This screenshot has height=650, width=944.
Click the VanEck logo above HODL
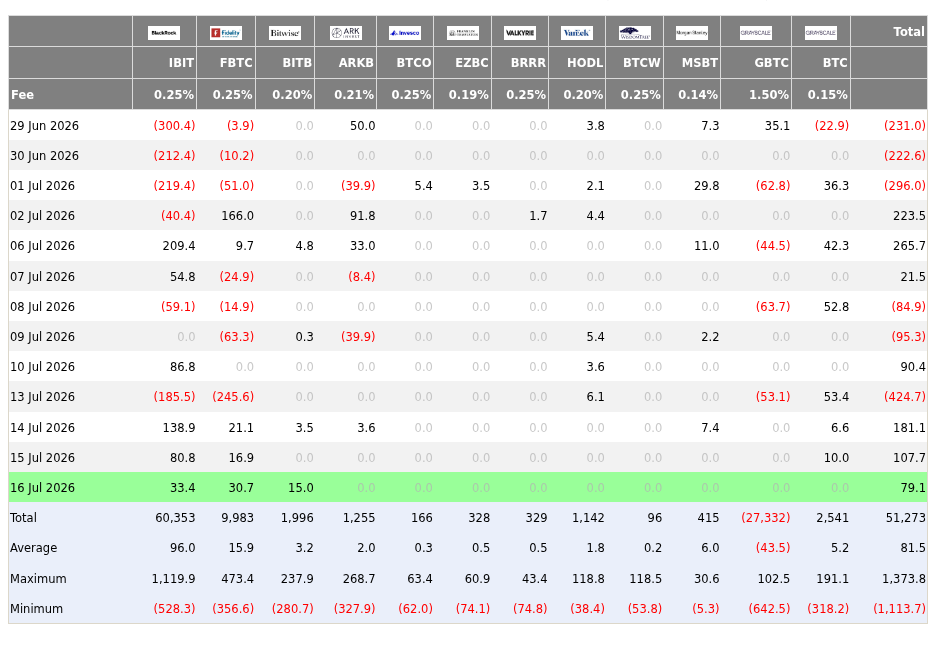pyautogui.click(x=577, y=32)
